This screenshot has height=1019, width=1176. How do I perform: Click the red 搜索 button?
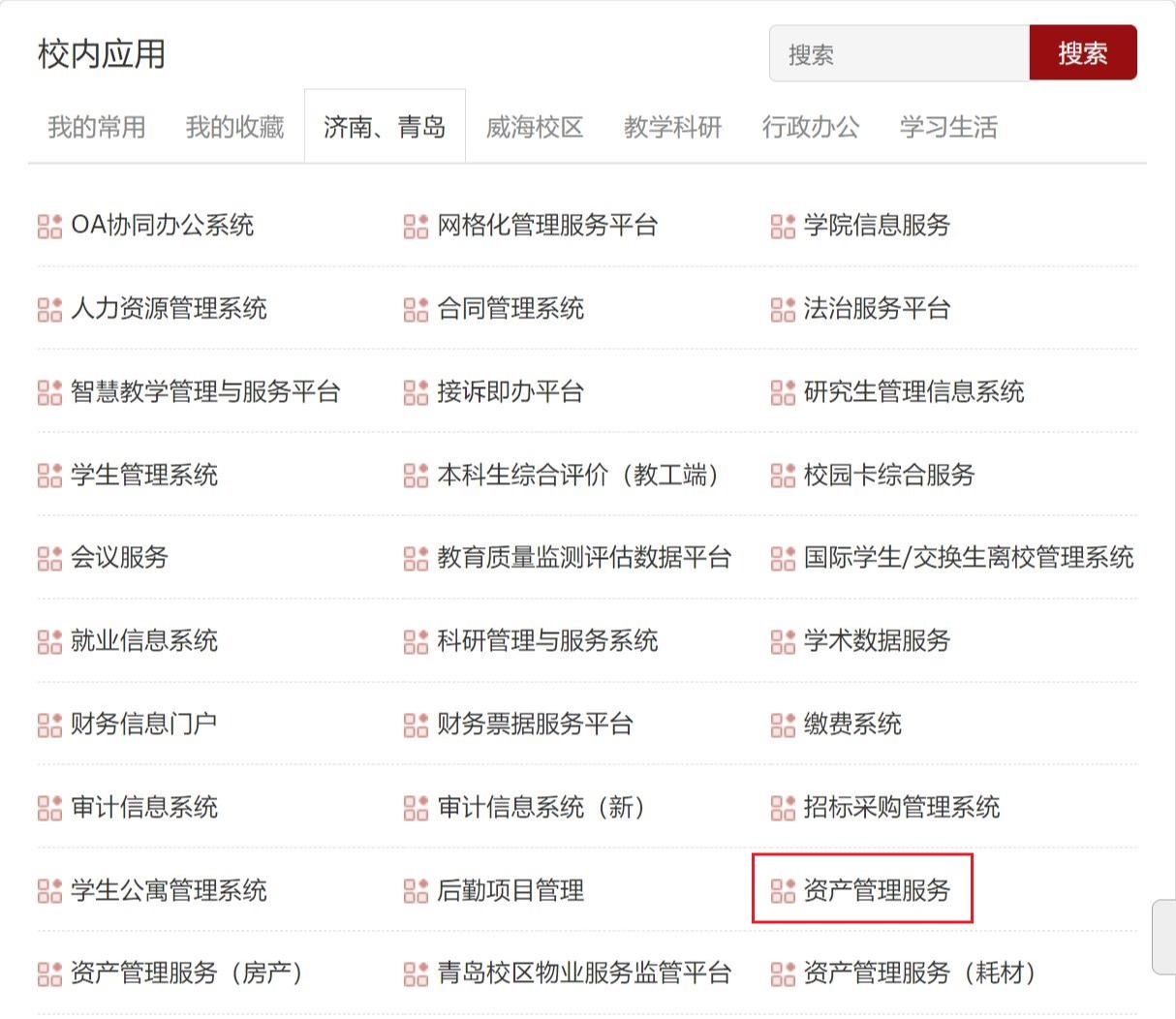pos(1083,53)
